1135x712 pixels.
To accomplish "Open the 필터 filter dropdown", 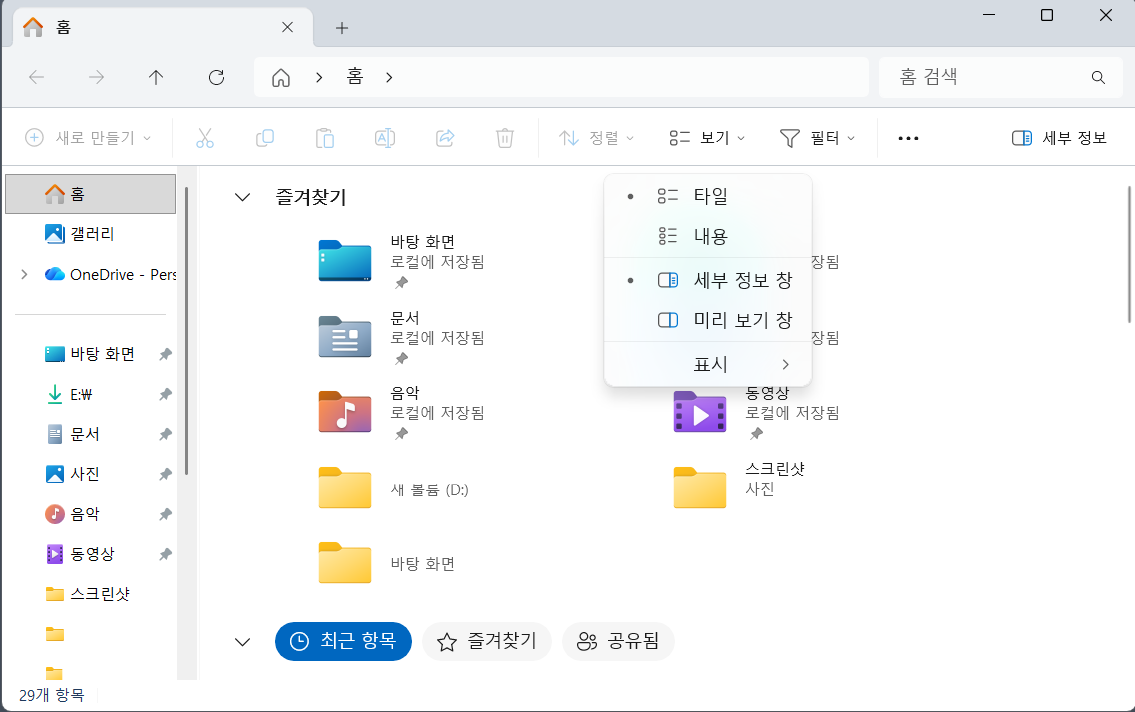I will 817,137.
